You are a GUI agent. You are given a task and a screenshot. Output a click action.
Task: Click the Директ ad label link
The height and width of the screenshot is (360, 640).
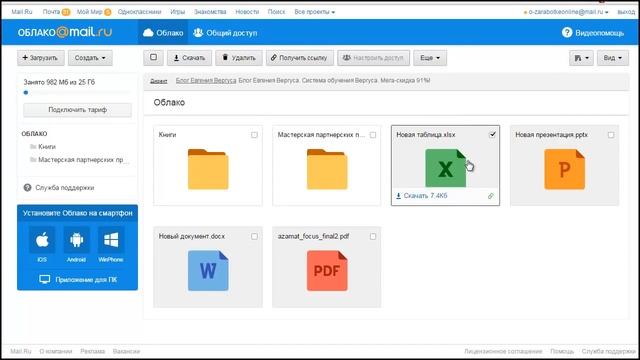159,81
